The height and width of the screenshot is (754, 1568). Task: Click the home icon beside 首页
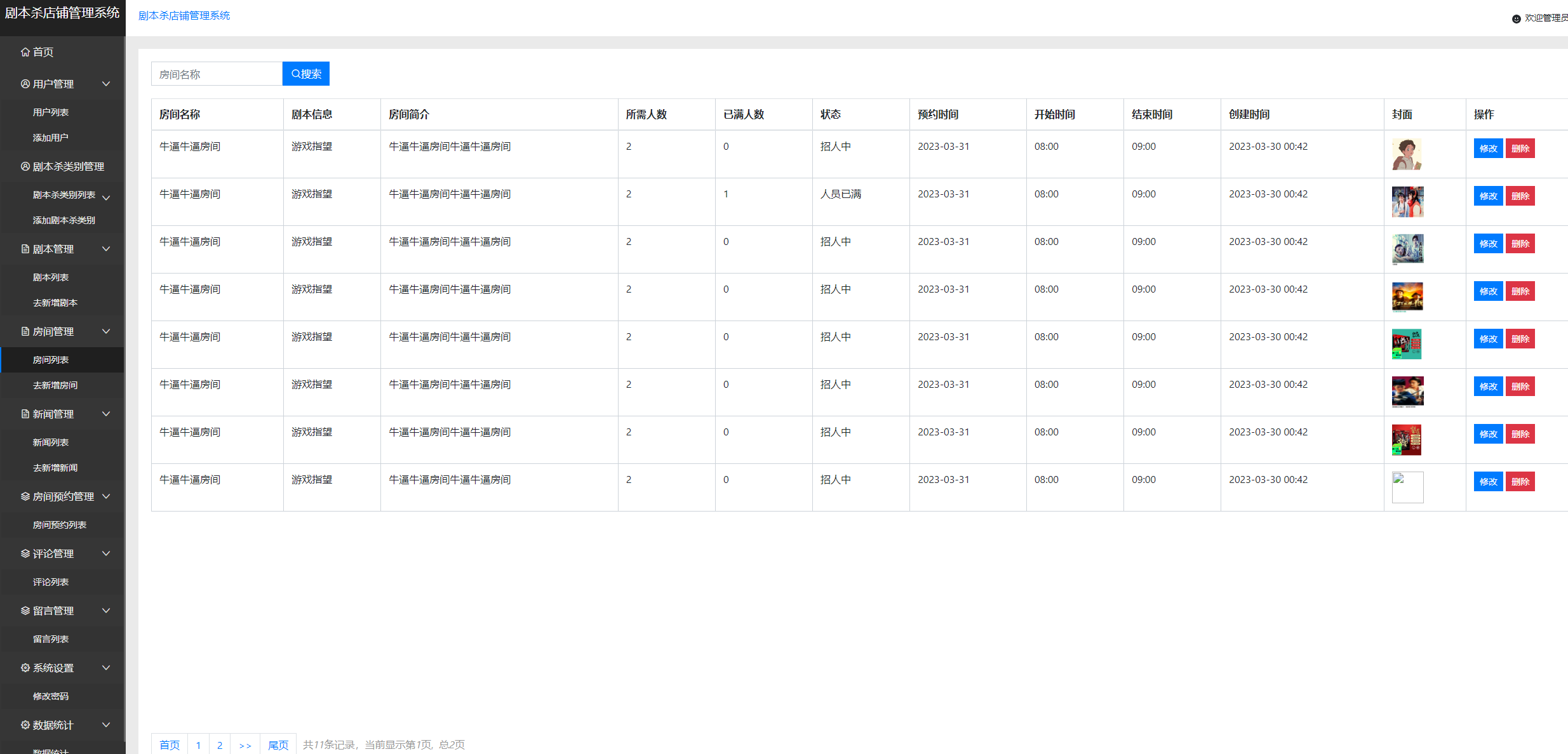point(25,52)
